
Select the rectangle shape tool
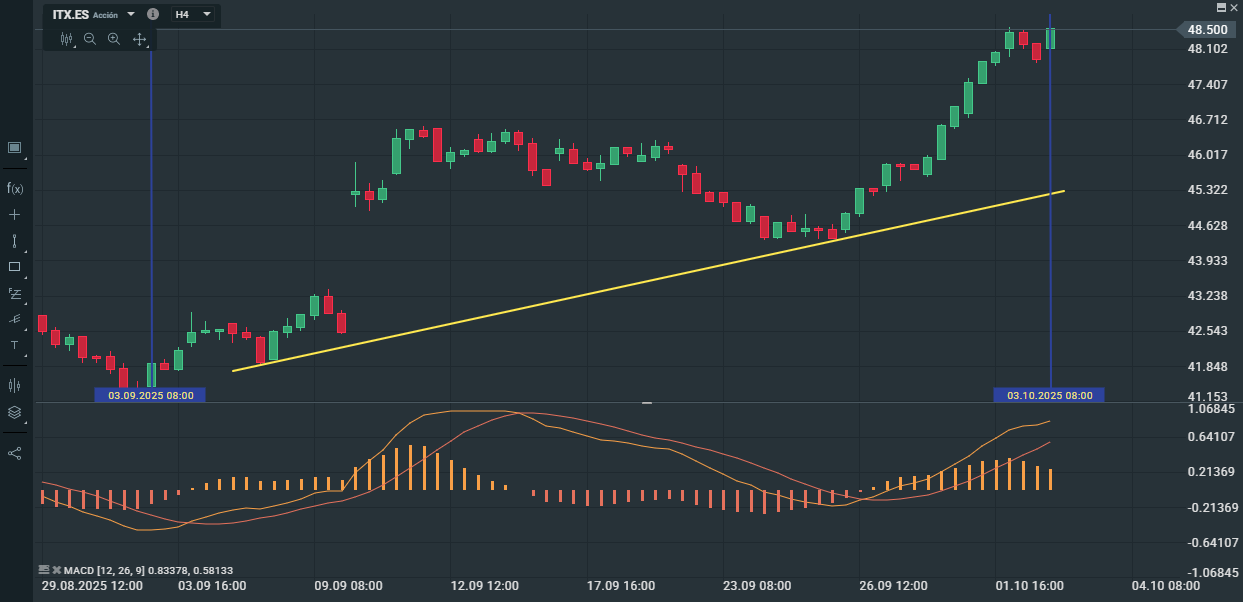[x=15, y=267]
